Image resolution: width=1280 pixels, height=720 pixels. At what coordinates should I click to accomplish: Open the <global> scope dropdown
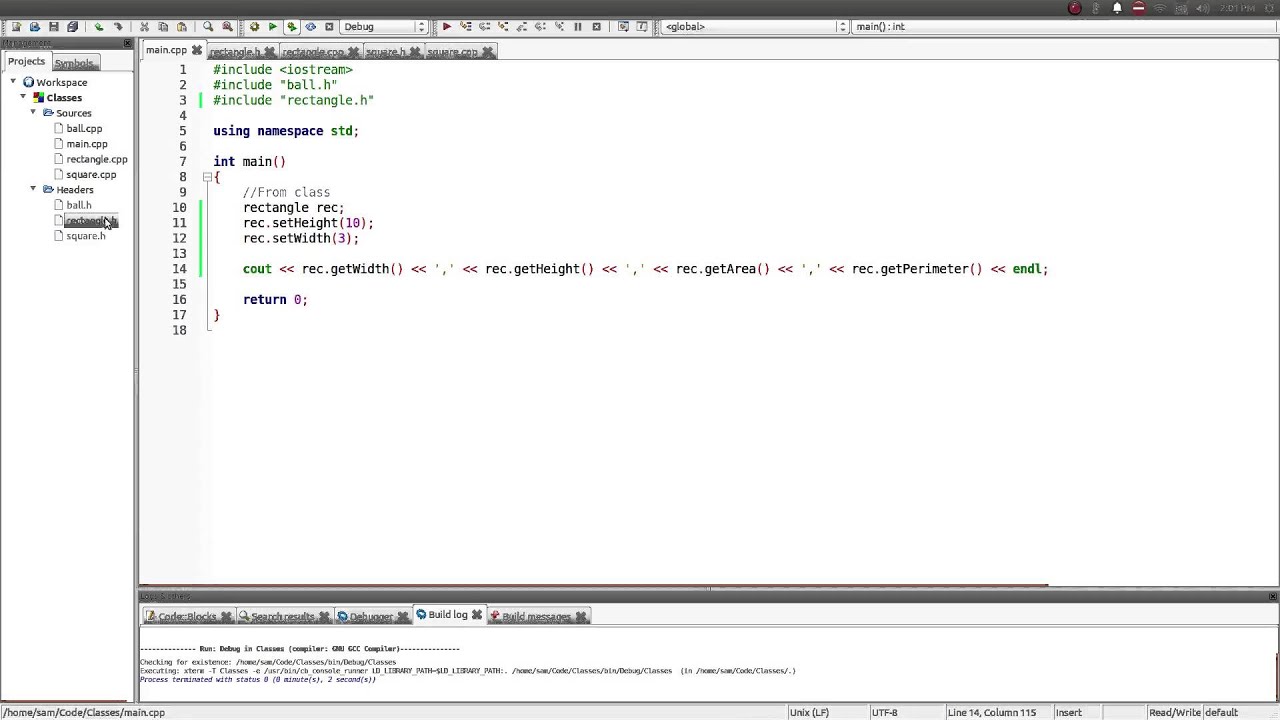click(755, 27)
